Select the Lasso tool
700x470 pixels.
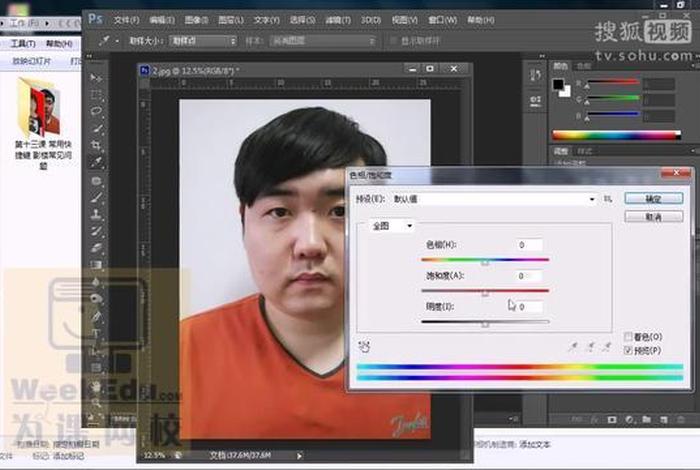coord(96,111)
